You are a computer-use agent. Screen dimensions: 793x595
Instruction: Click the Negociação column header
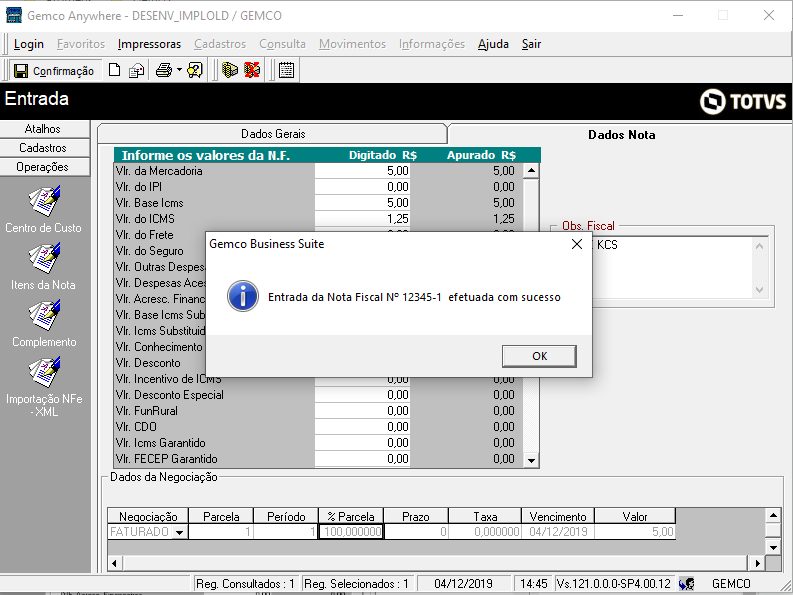pyautogui.click(x=148, y=517)
